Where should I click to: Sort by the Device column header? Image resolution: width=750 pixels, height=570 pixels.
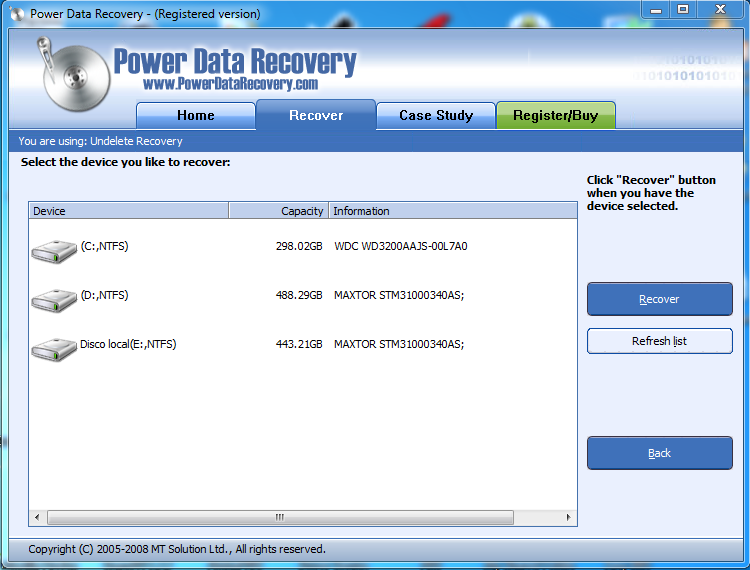point(128,211)
